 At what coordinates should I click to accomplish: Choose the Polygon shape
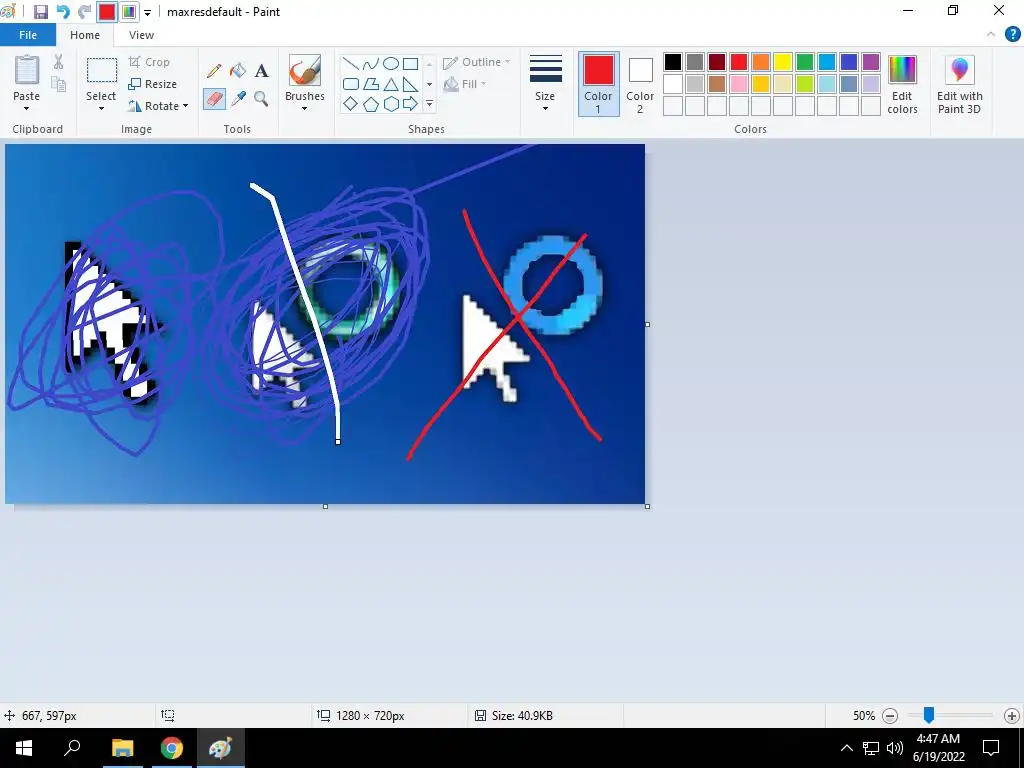tap(371, 84)
